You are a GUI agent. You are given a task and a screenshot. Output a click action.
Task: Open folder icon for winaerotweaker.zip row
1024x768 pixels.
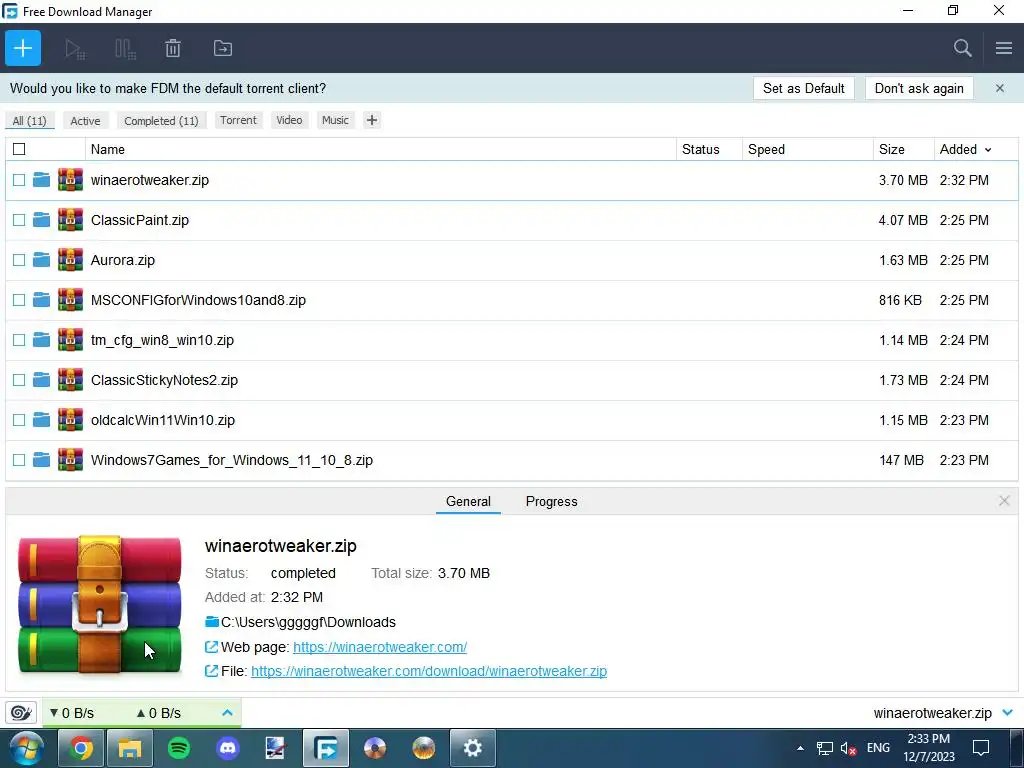42,180
